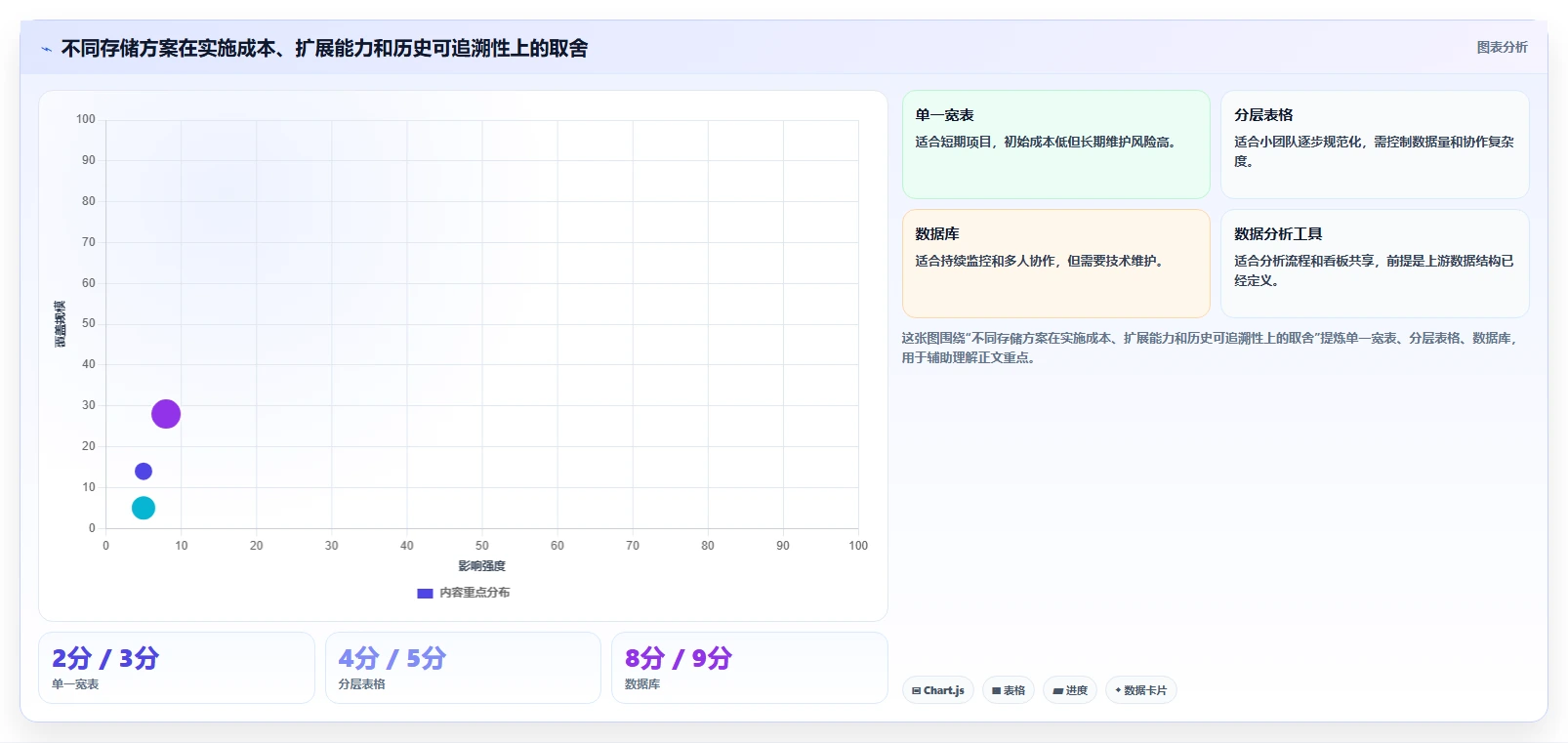Click the Chart.js tag
Image resolution: width=1568 pixels, height=743 pixels.
tap(938, 690)
